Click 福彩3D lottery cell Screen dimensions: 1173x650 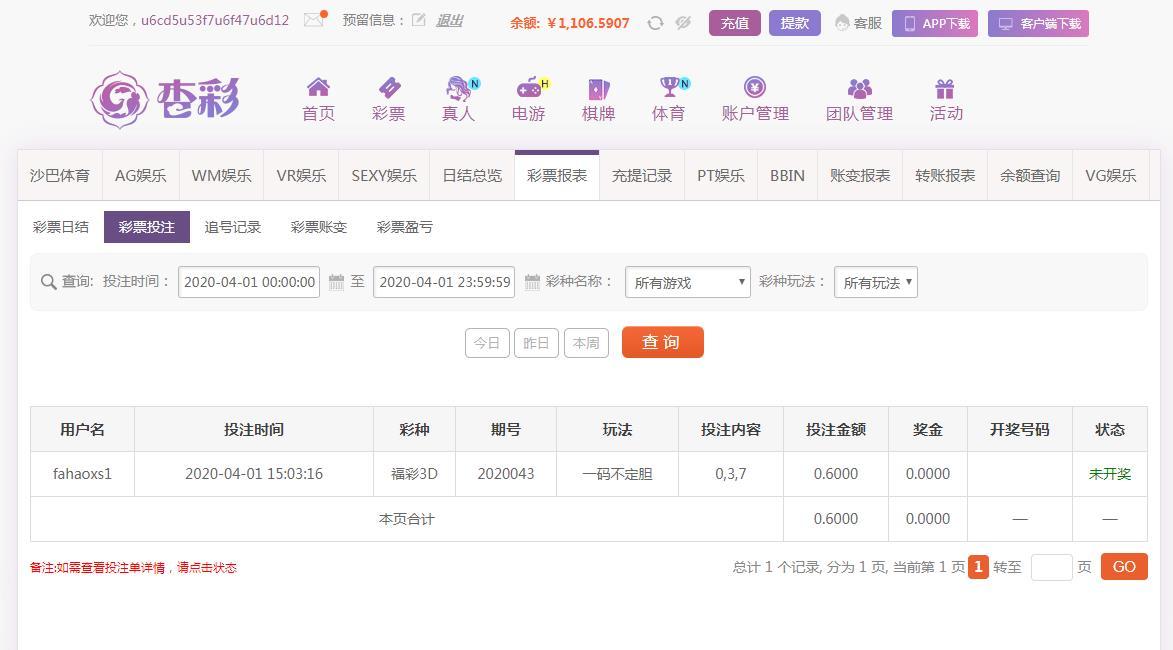point(414,473)
